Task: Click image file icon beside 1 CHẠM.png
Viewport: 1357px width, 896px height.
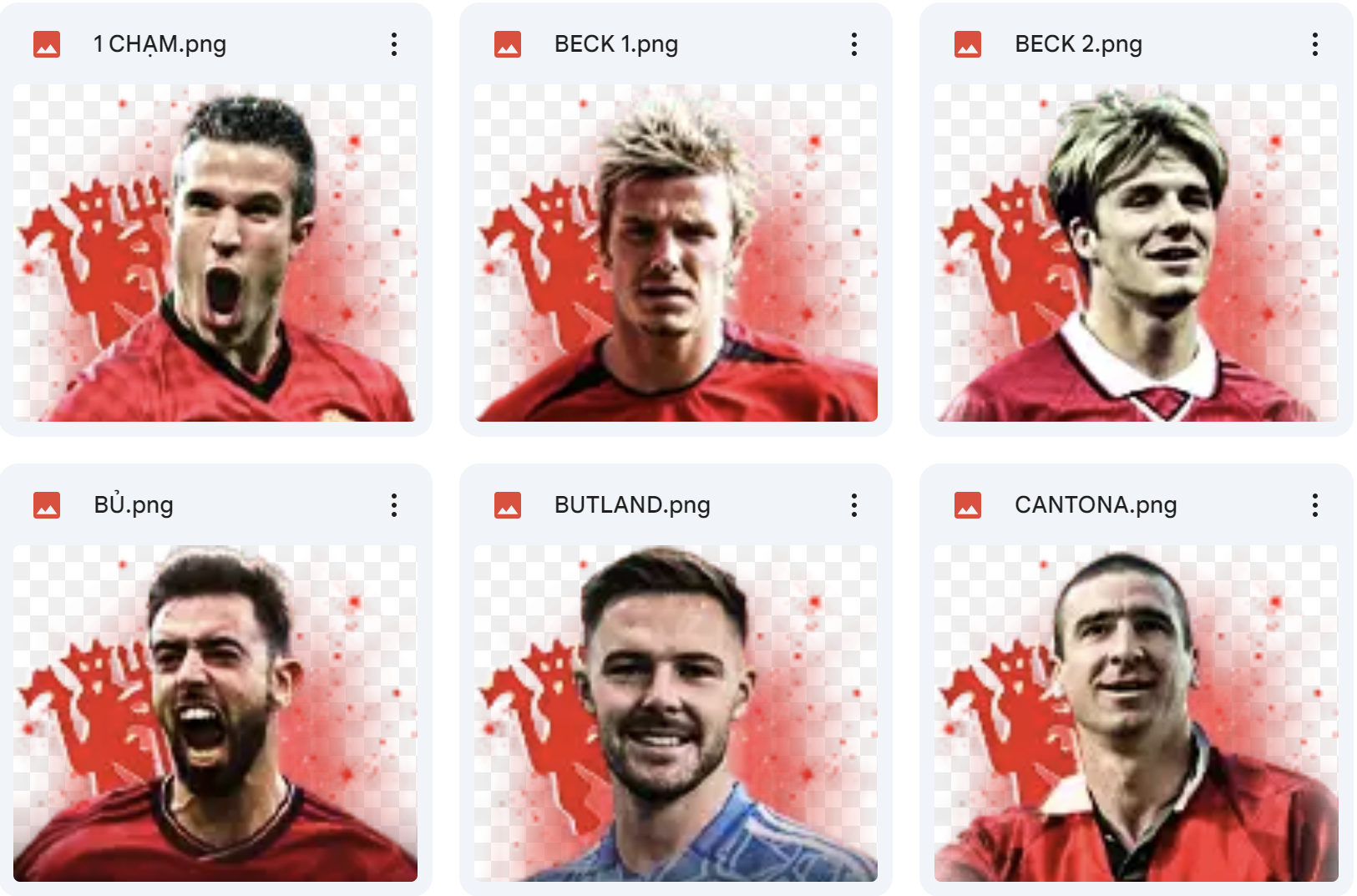Action: (47, 44)
